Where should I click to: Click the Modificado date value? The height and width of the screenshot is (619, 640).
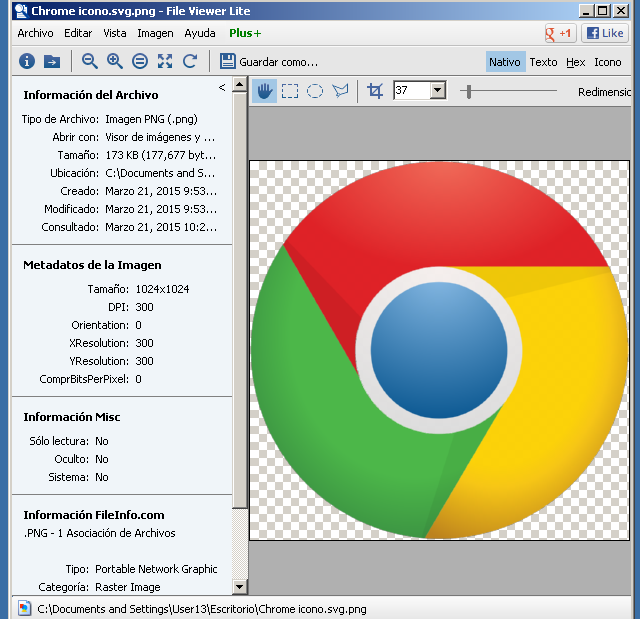(161, 209)
